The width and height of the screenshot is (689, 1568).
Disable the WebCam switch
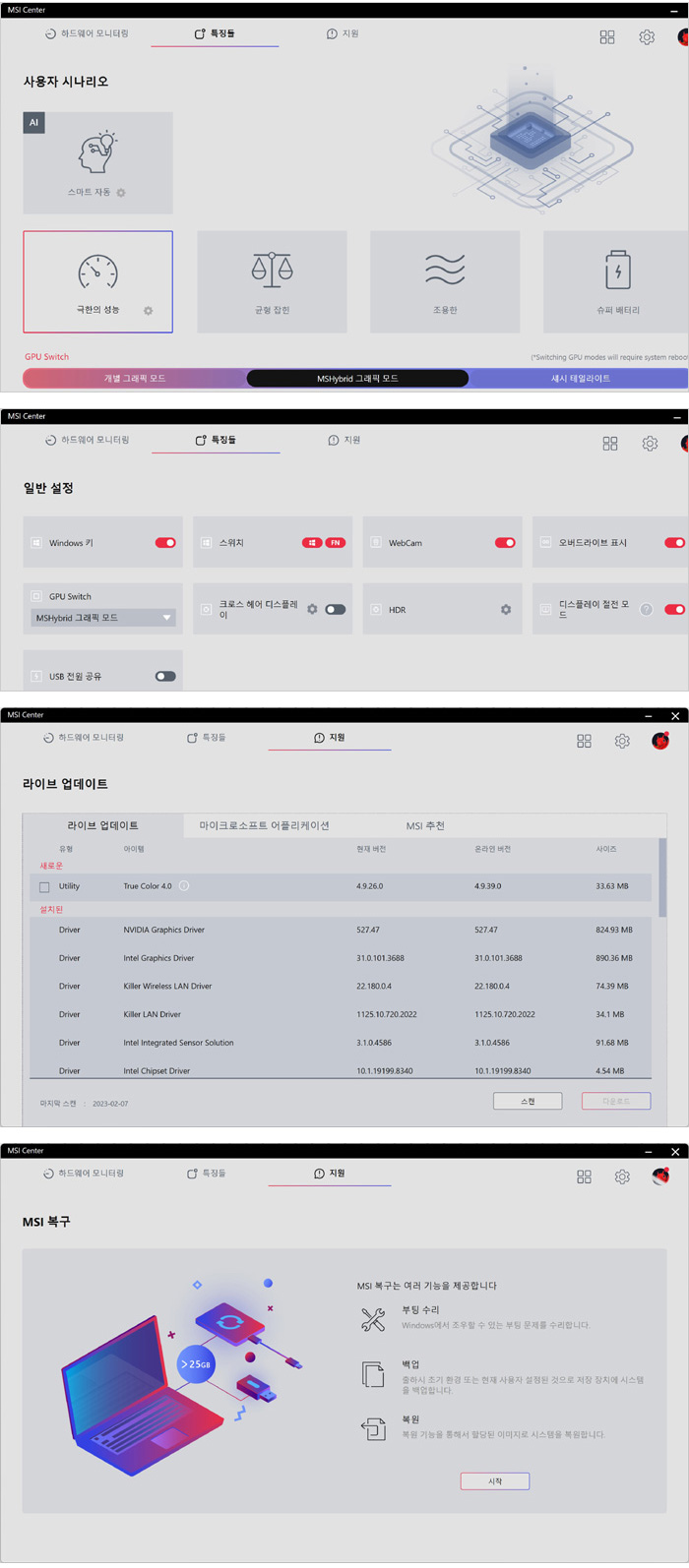pos(505,543)
